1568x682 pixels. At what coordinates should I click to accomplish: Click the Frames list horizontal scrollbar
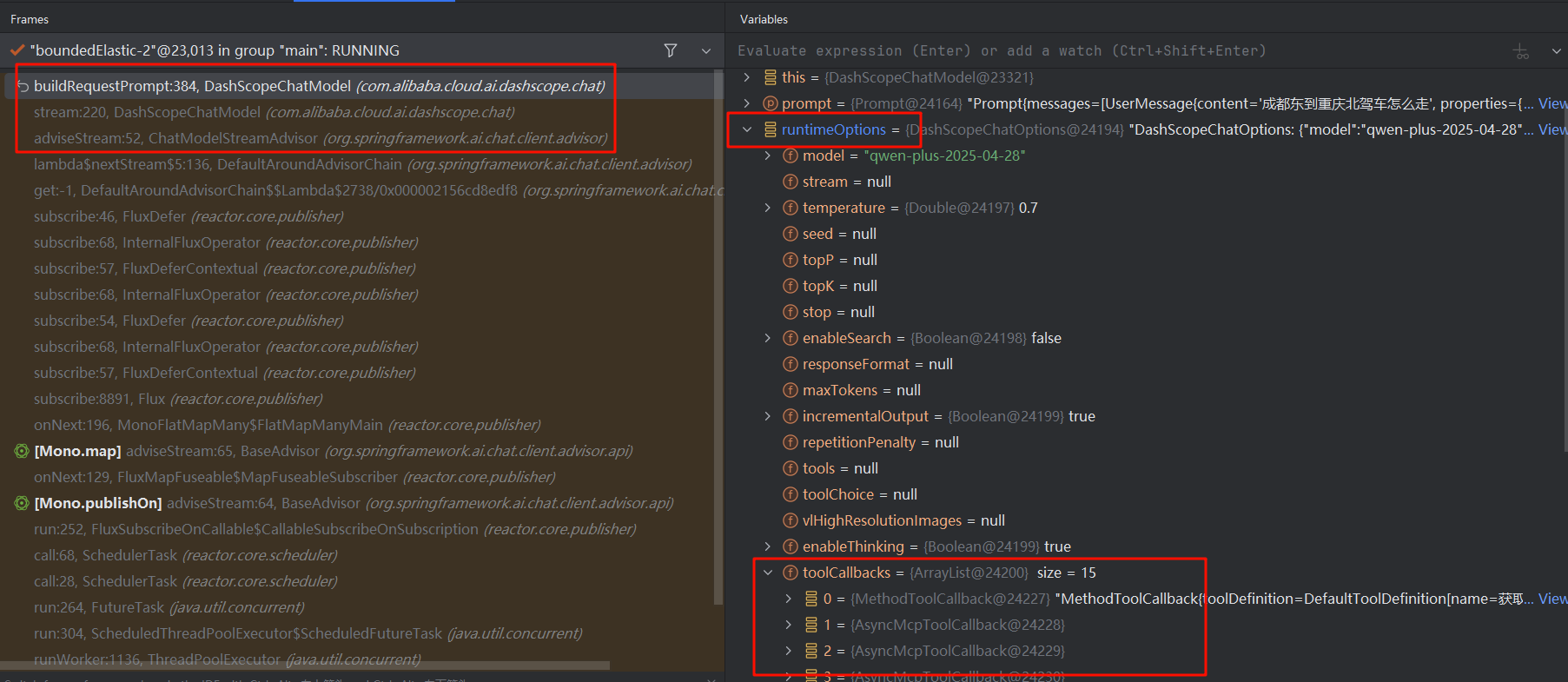click(305, 665)
